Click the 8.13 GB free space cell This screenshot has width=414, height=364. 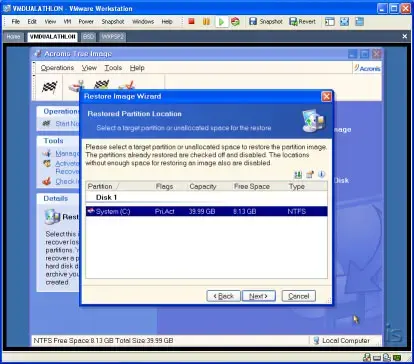pyautogui.click(x=245, y=211)
